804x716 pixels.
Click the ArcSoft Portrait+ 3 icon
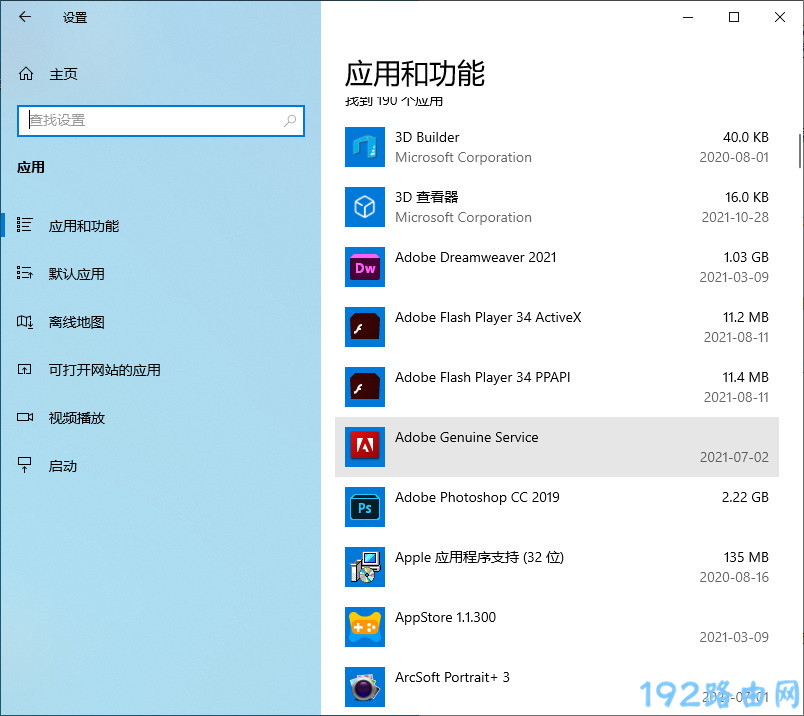coord(364,687)
